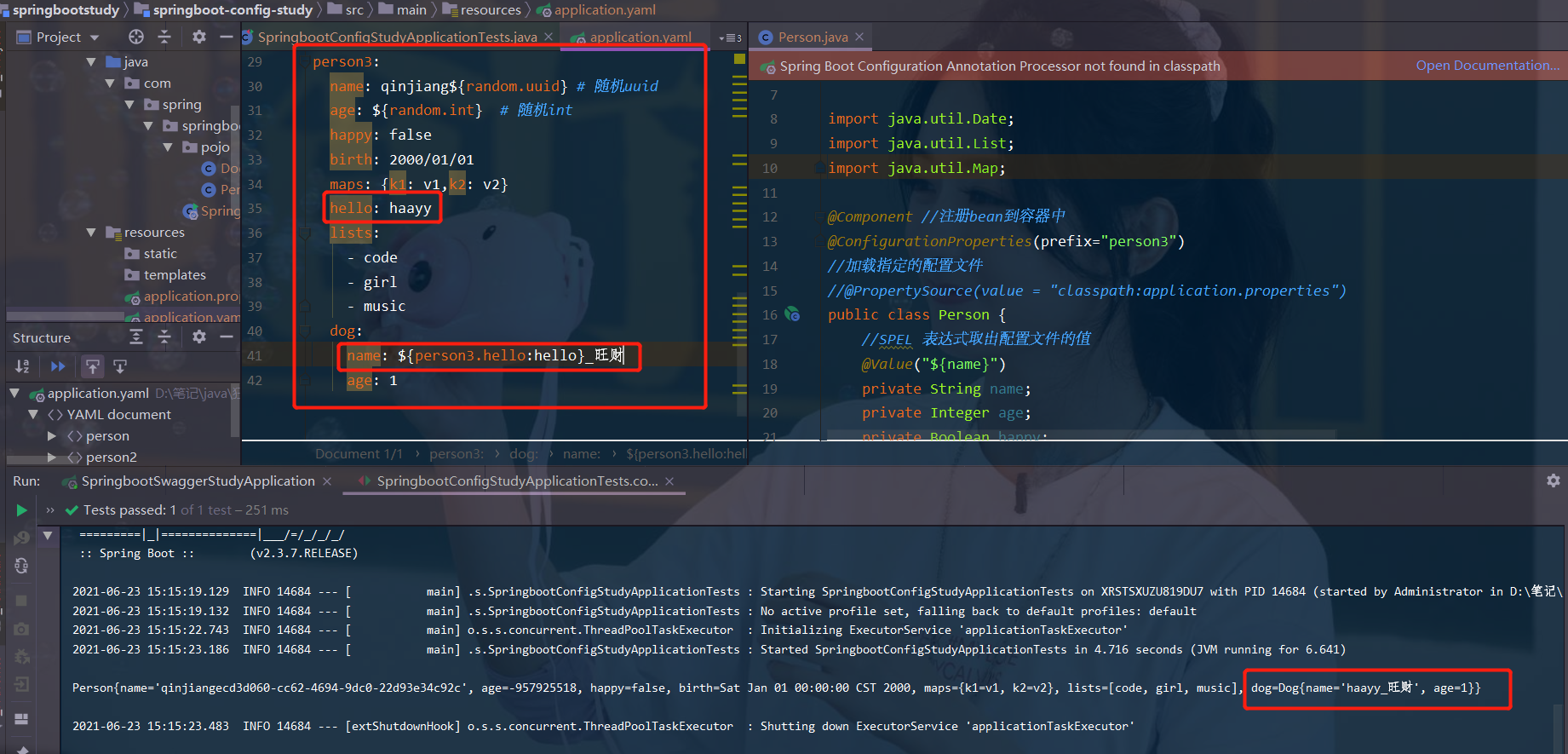Click the gutter run icon at line 16 of Person.java
This screenshot has height=754, width=1568.
792,314
